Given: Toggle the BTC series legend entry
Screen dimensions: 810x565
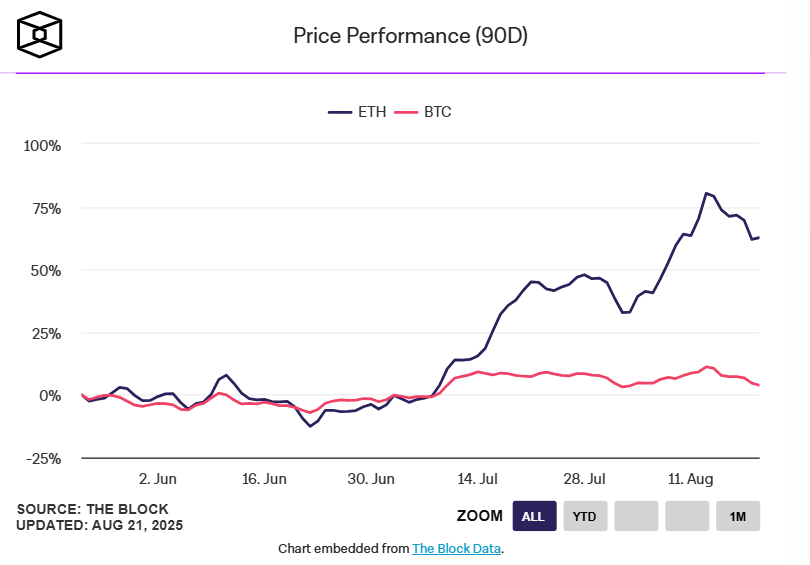Looking at the screenshot, I should pos(423,112).
